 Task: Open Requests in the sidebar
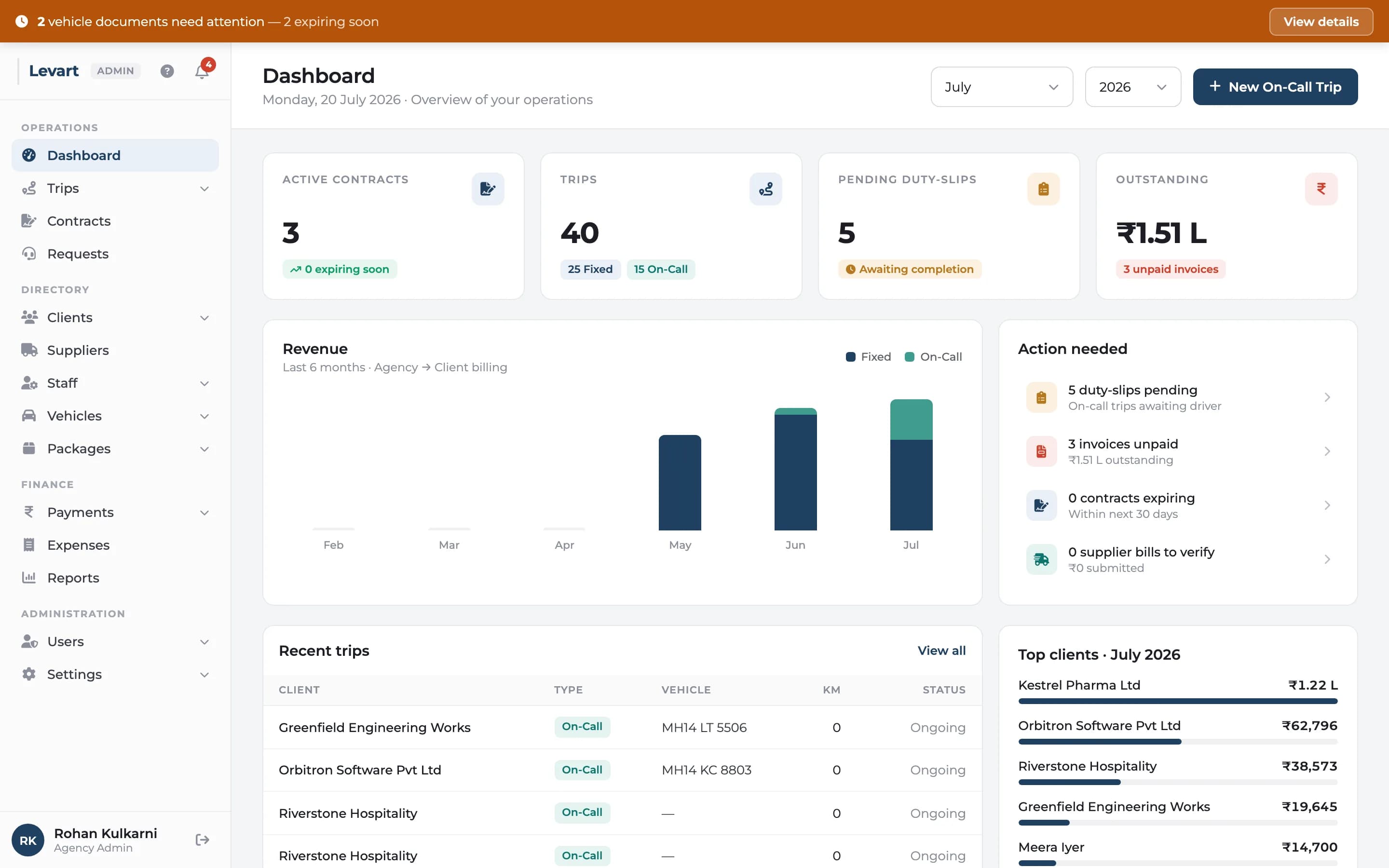pos(115,254)
